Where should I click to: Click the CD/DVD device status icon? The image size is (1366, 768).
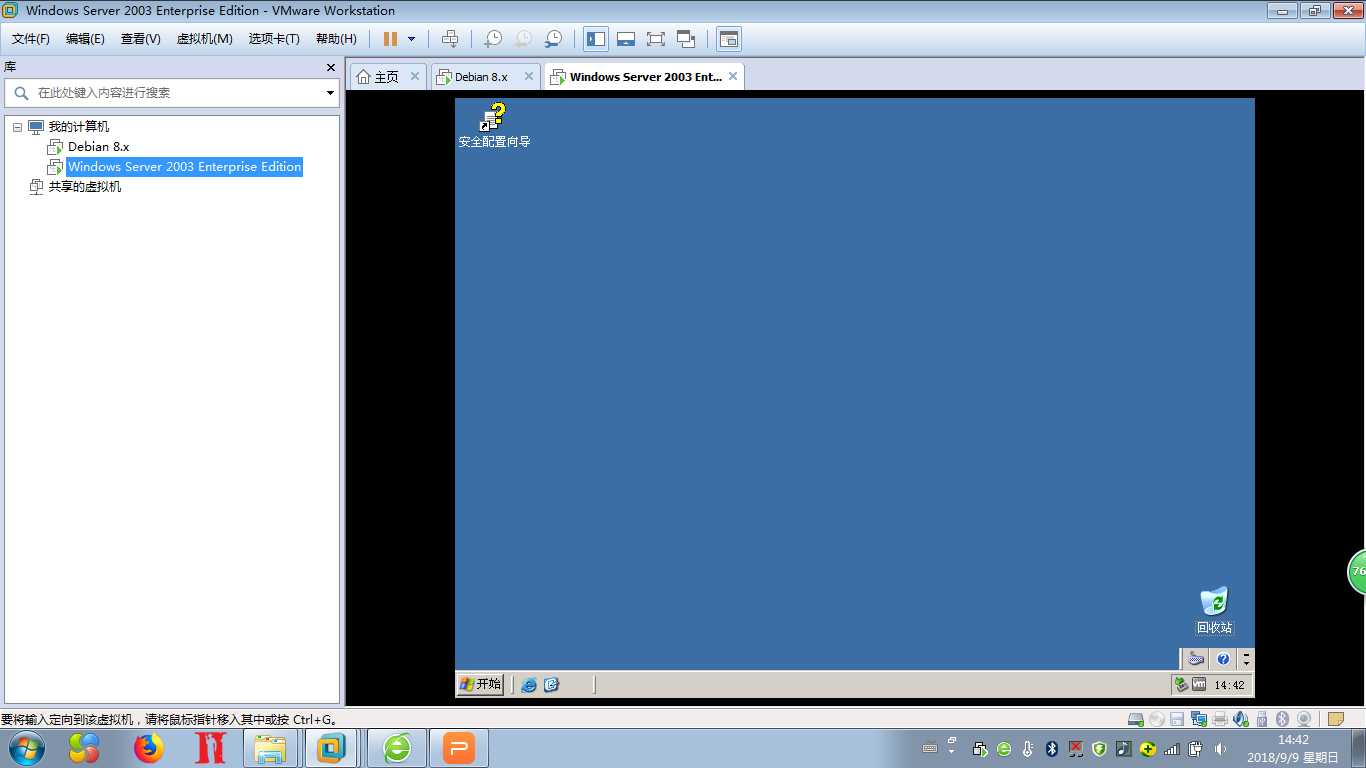click(x=1157, y=719)
